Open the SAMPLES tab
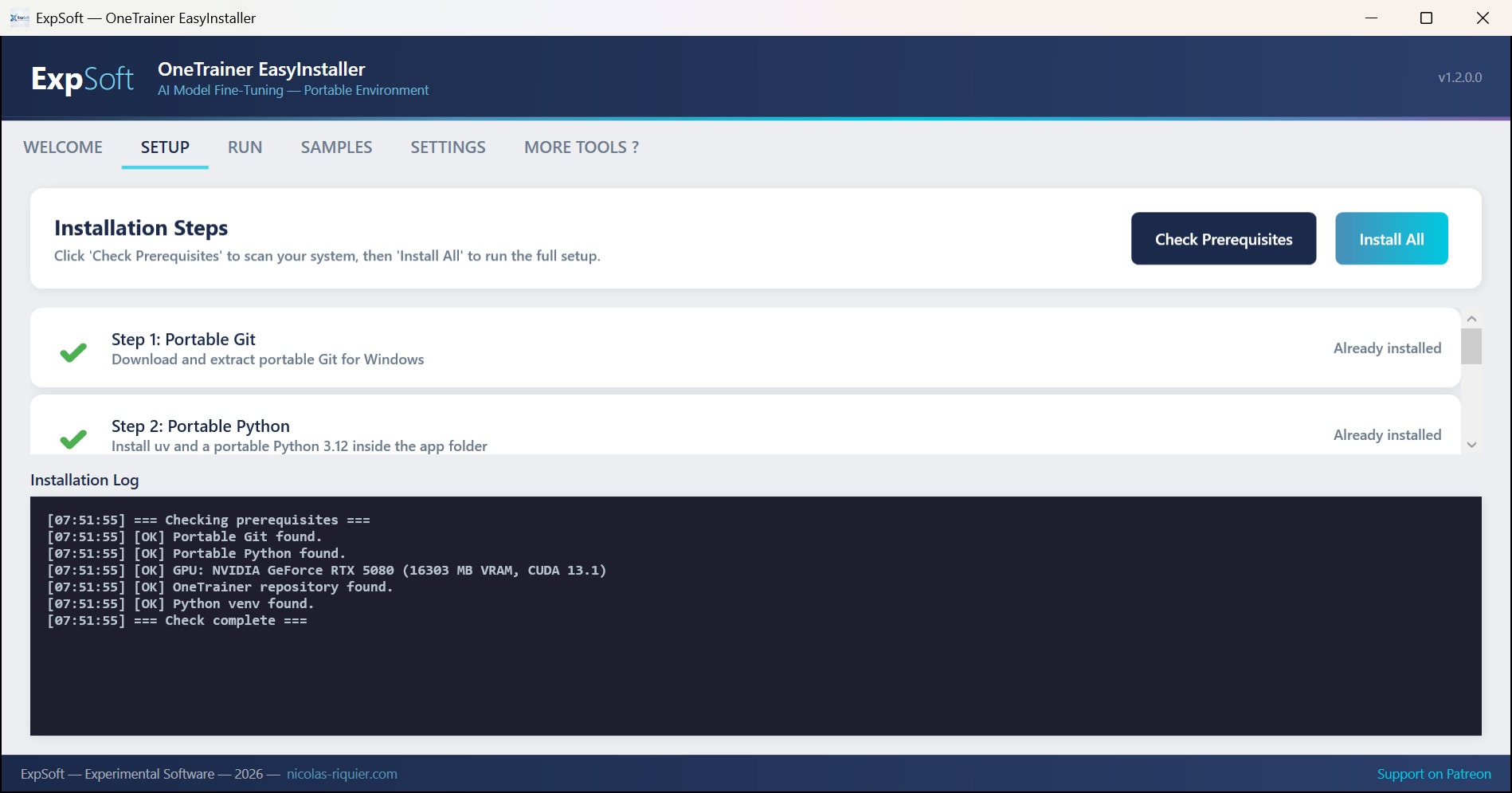This screenshot has width=1512, height=793. (336, 147)
